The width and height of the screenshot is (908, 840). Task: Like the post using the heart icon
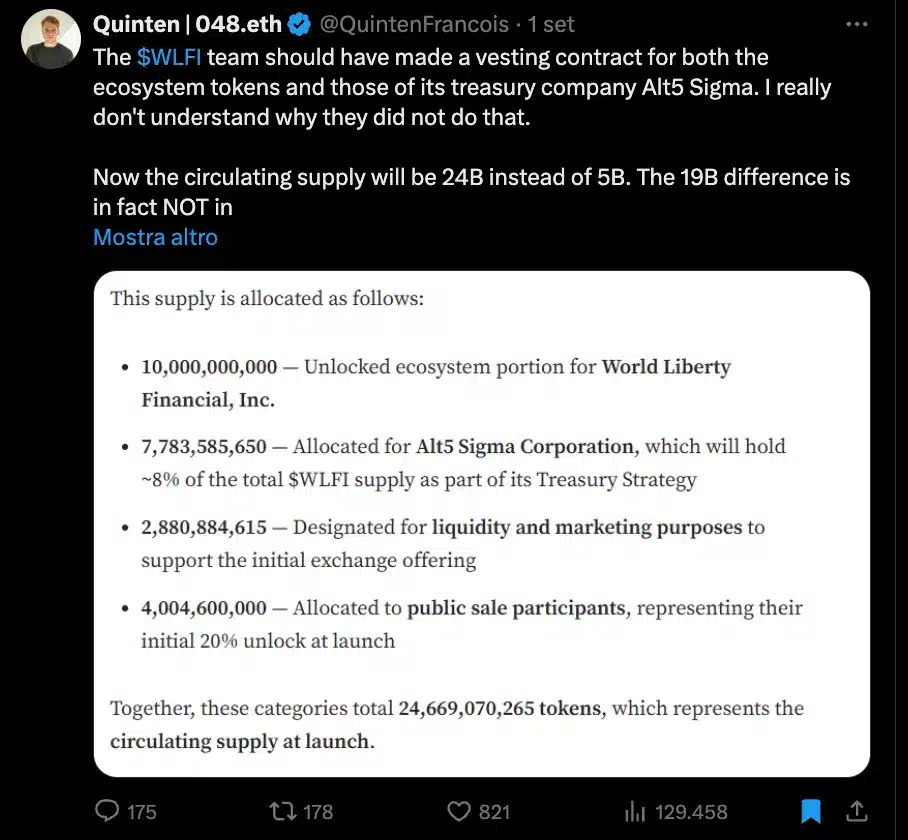pyautogui.click(x=458, y=811)
